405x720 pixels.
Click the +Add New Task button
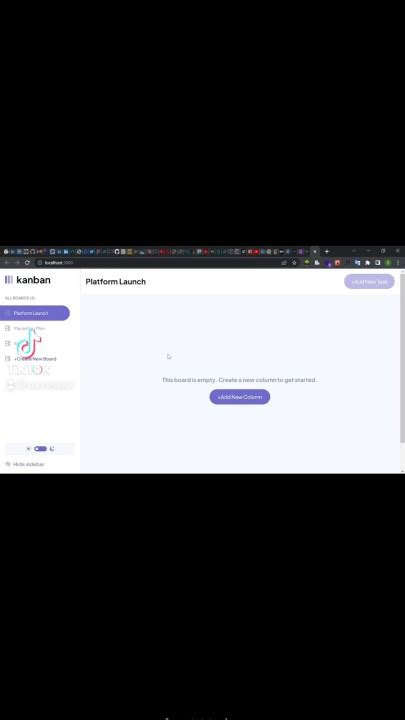pyautogui.click(x=369, y=281)
